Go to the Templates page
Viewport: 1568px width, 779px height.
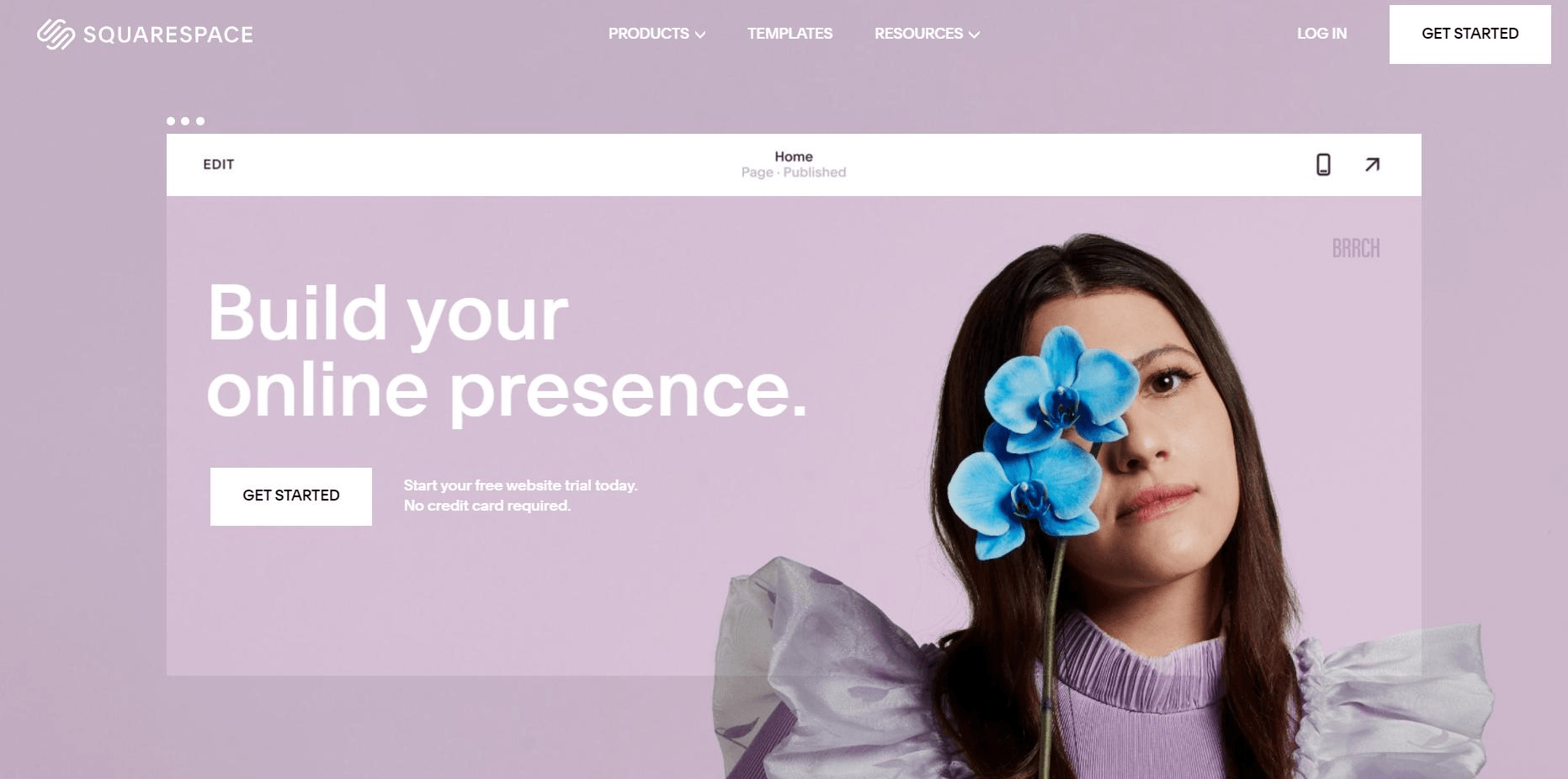pyautogui.click(x=789, y=34)
